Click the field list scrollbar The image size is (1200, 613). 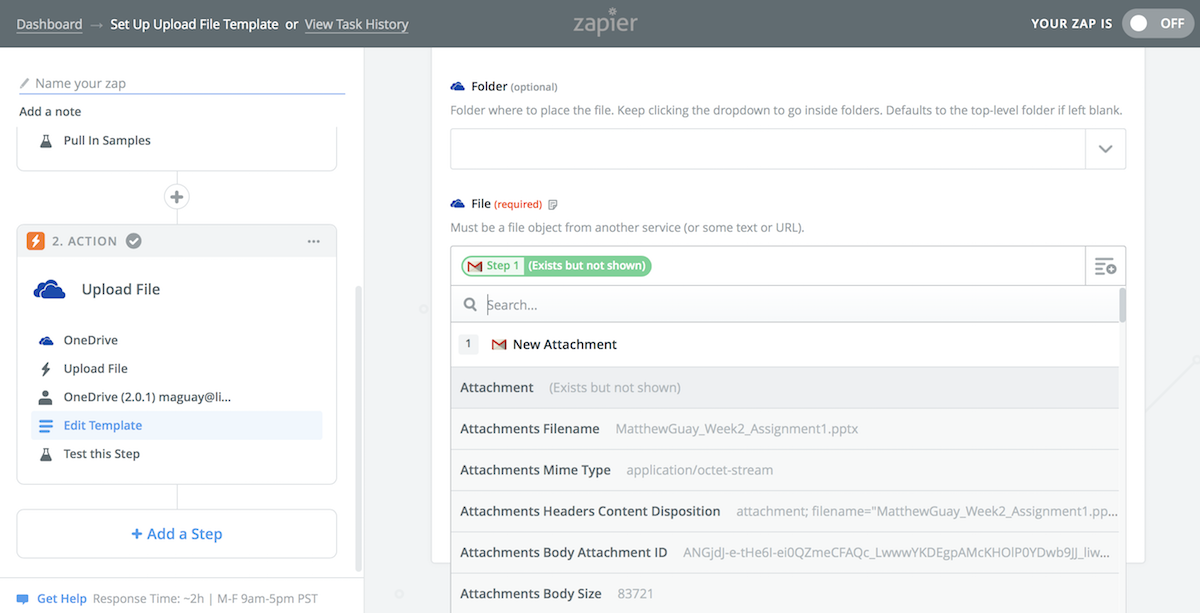coord(1123,305)
